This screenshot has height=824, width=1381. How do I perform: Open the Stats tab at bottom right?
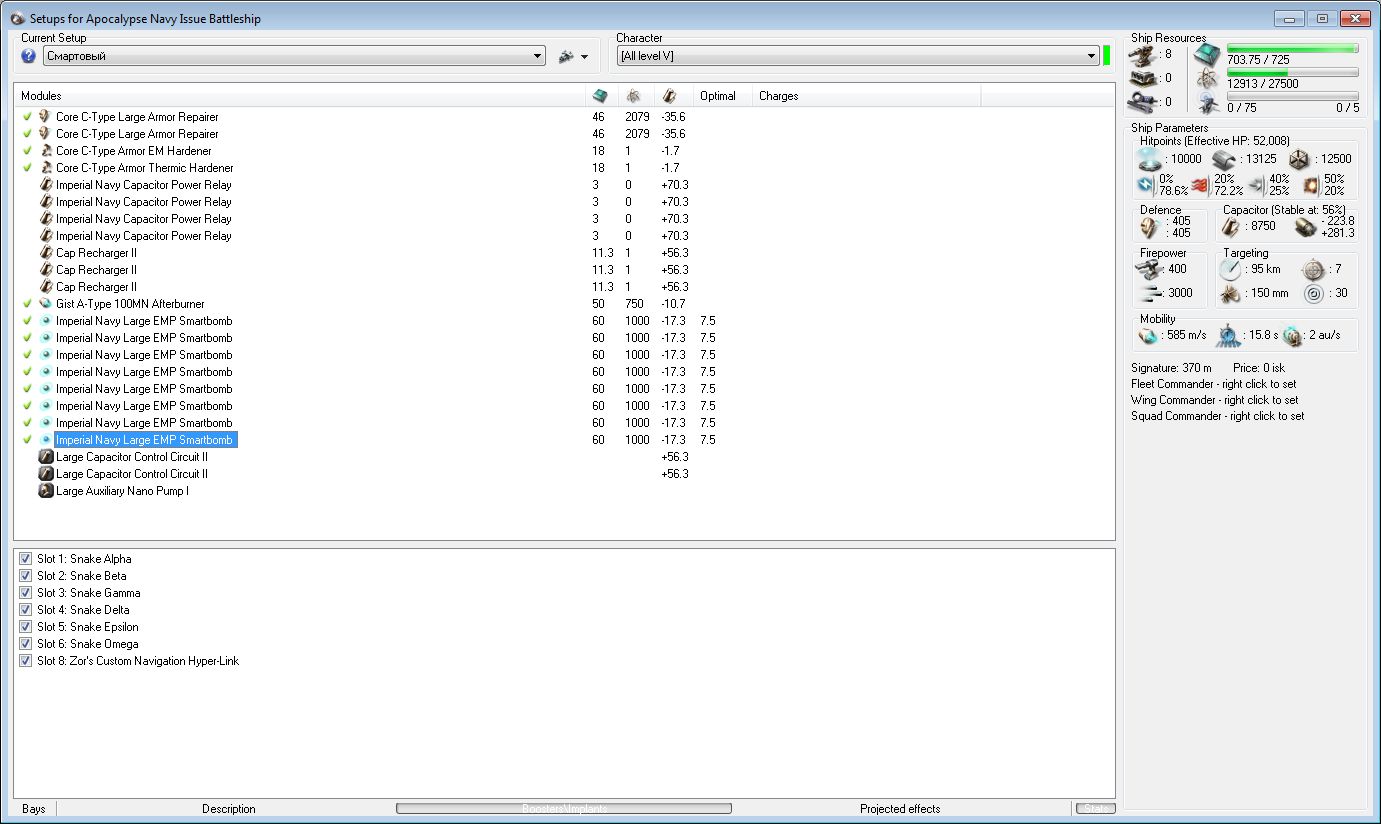[1095, 809]
